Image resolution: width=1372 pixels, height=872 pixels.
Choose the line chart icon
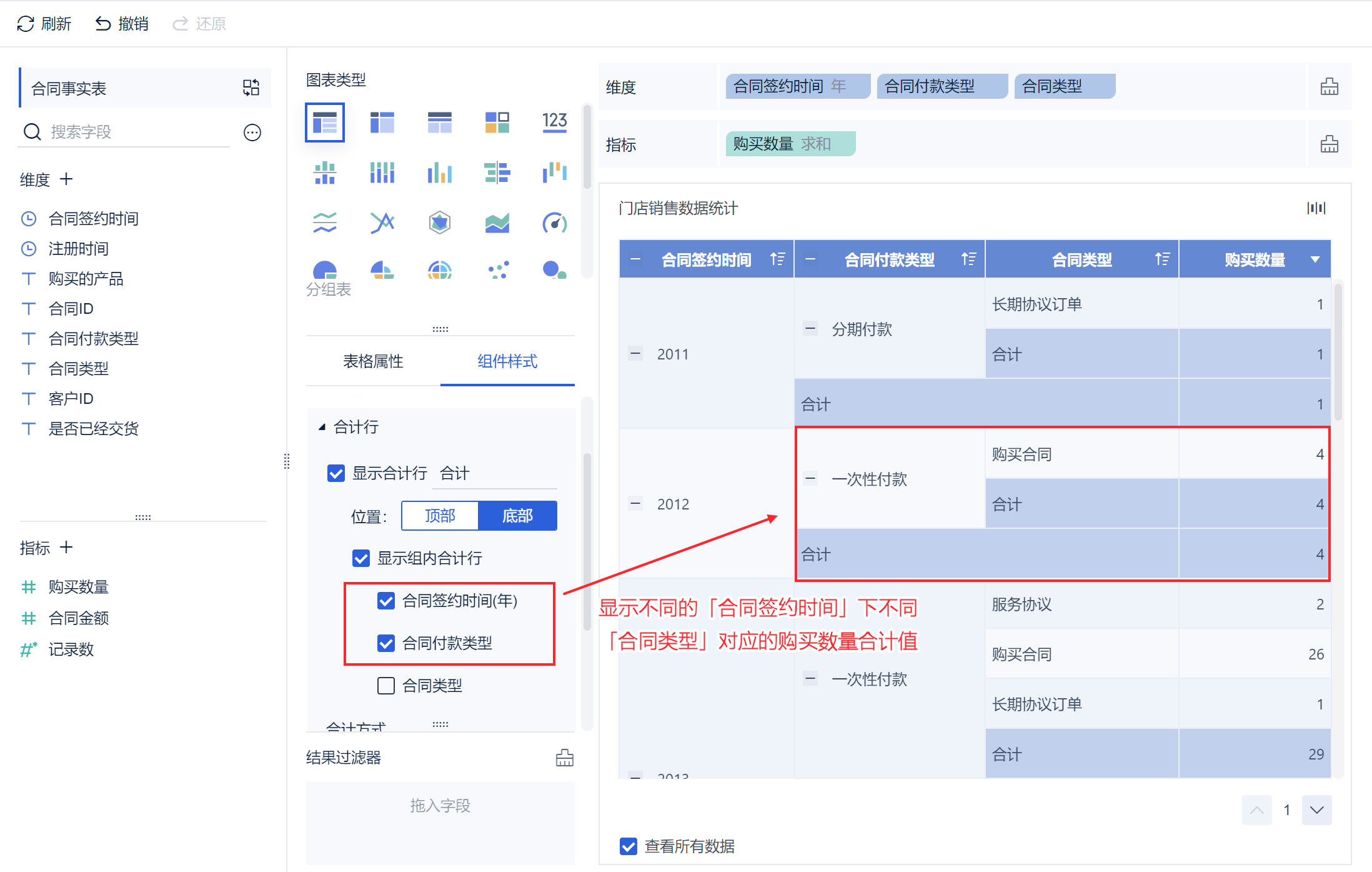382,223
